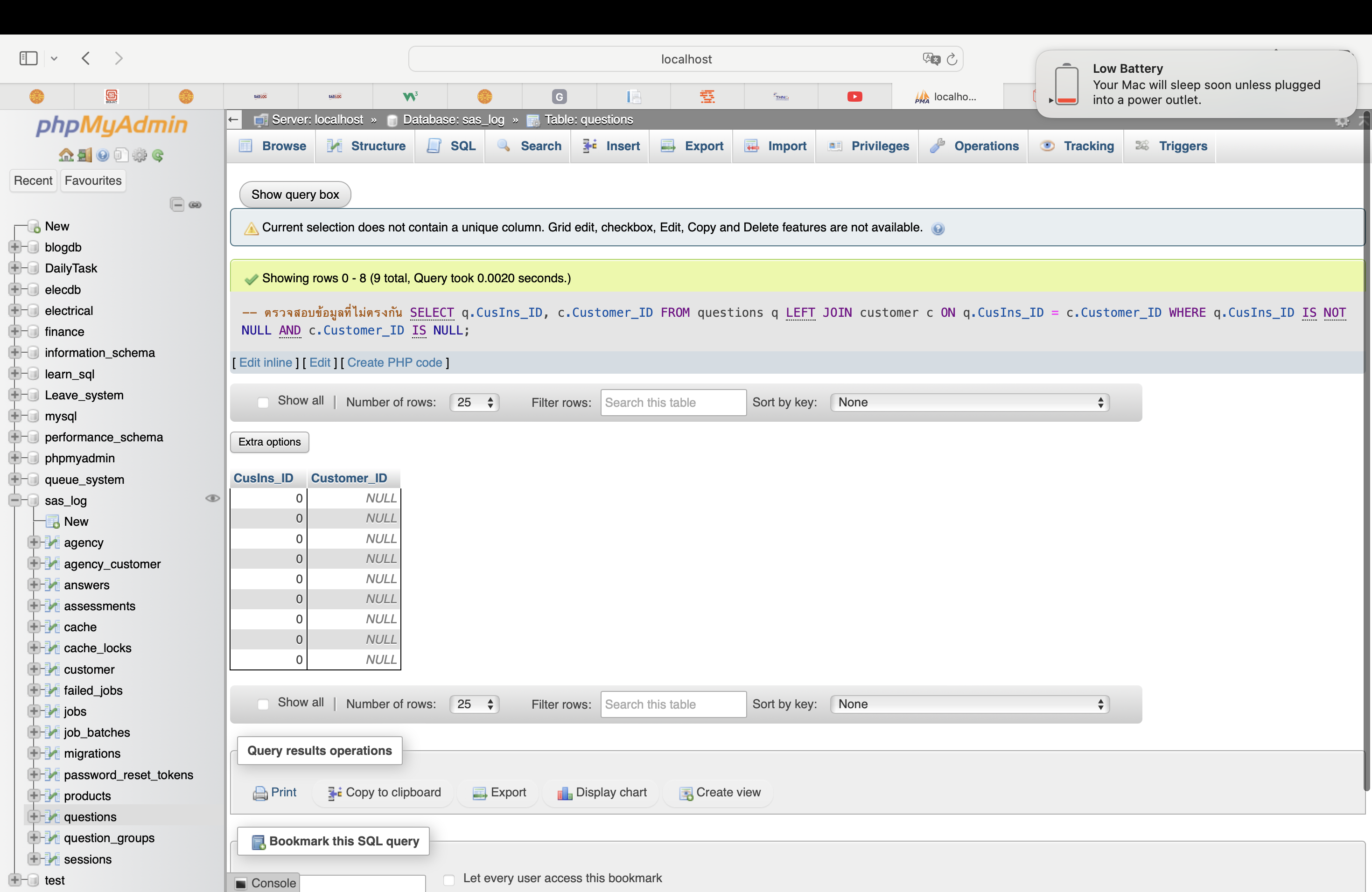Open the Operations tab
1372x892 pixels.
[974, 146]
